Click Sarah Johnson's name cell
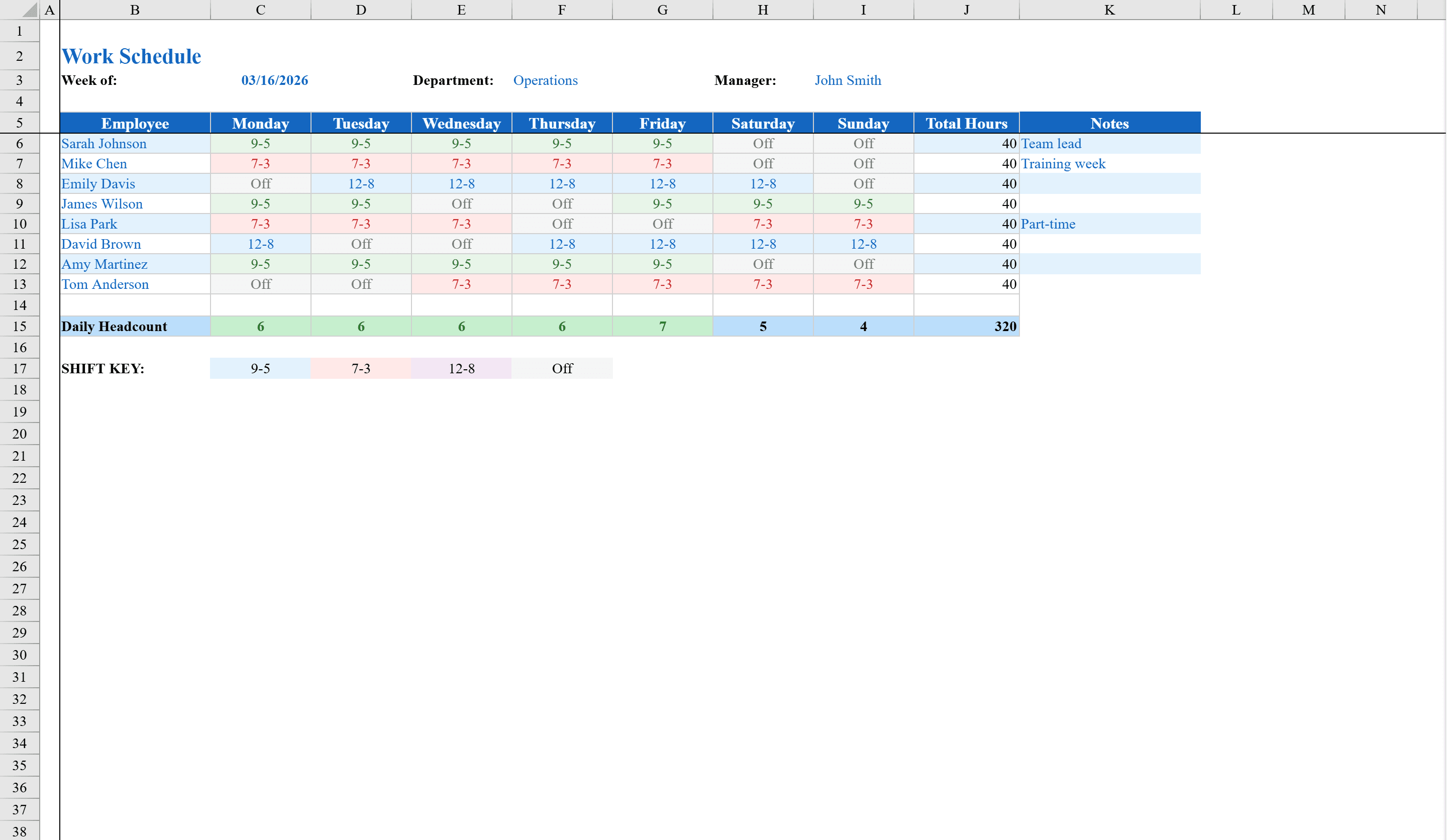Viewport: 1447px width, 840px height. click(x=104, y=144)
